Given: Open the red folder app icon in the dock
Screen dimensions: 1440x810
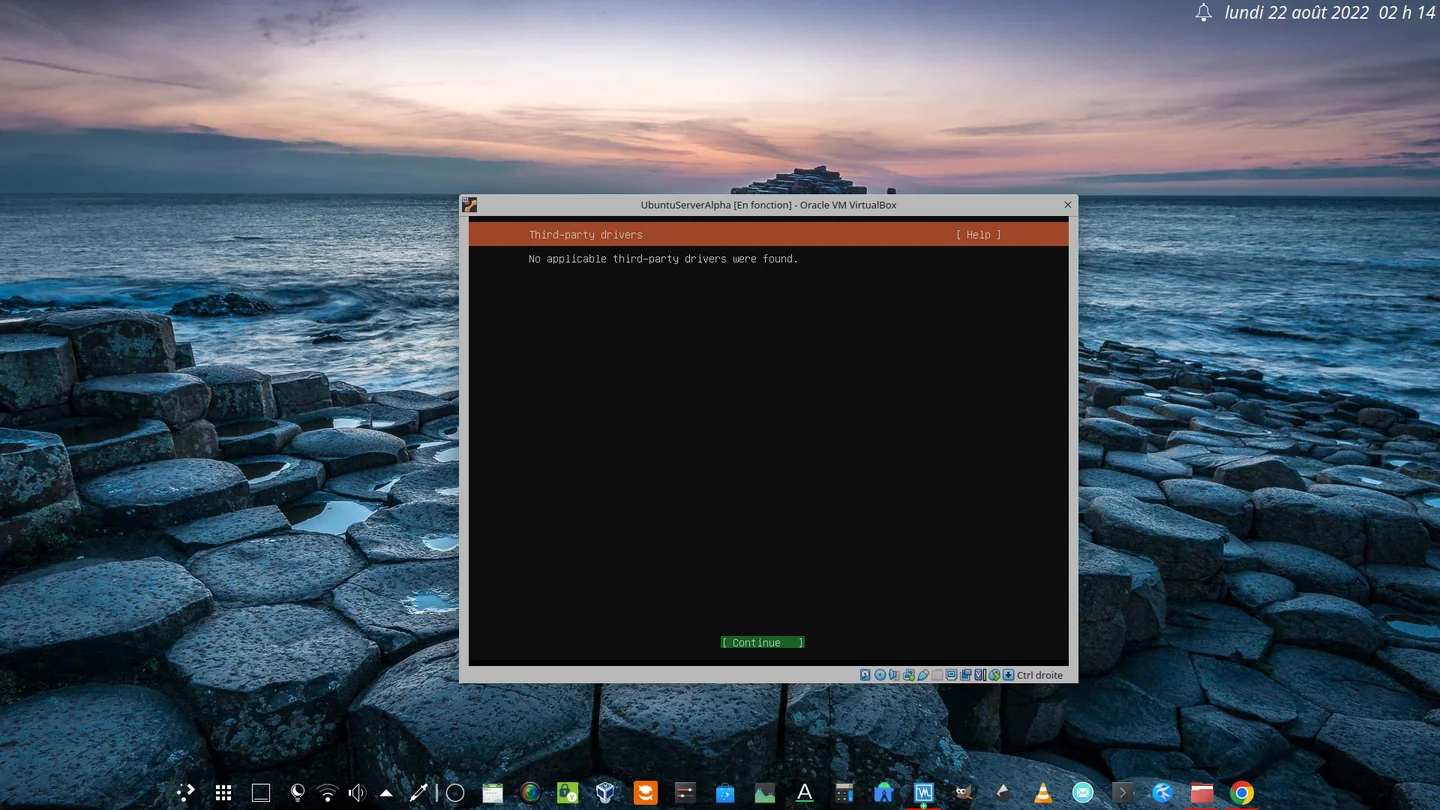Looking at the screenshot, I should pos(1202,793).
